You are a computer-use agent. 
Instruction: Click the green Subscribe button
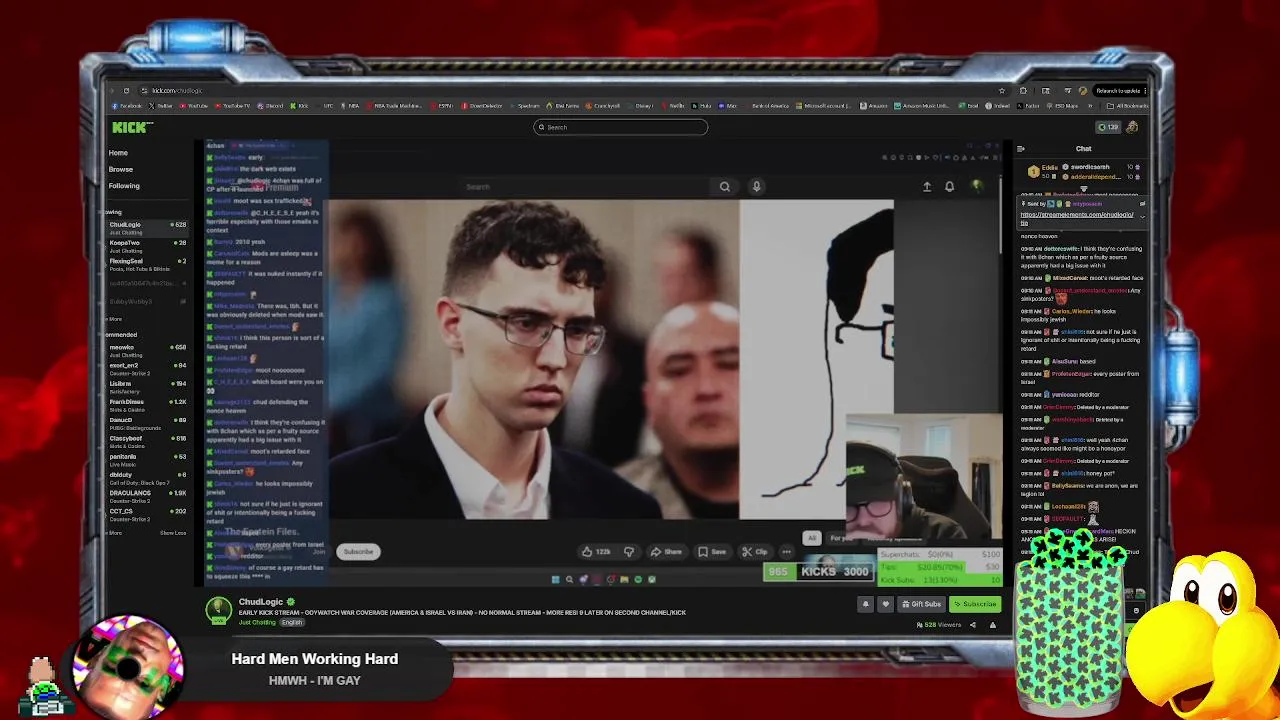point(975,604)
